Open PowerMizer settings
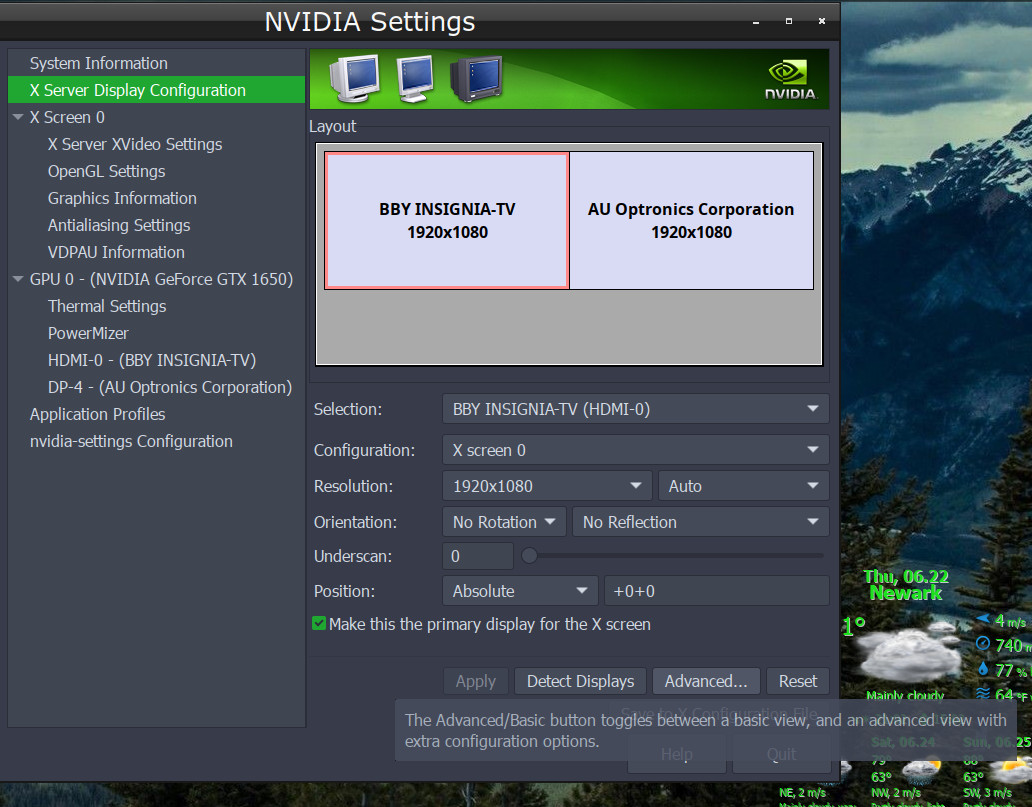The image size is (1032, 807). tap(88, 333)
